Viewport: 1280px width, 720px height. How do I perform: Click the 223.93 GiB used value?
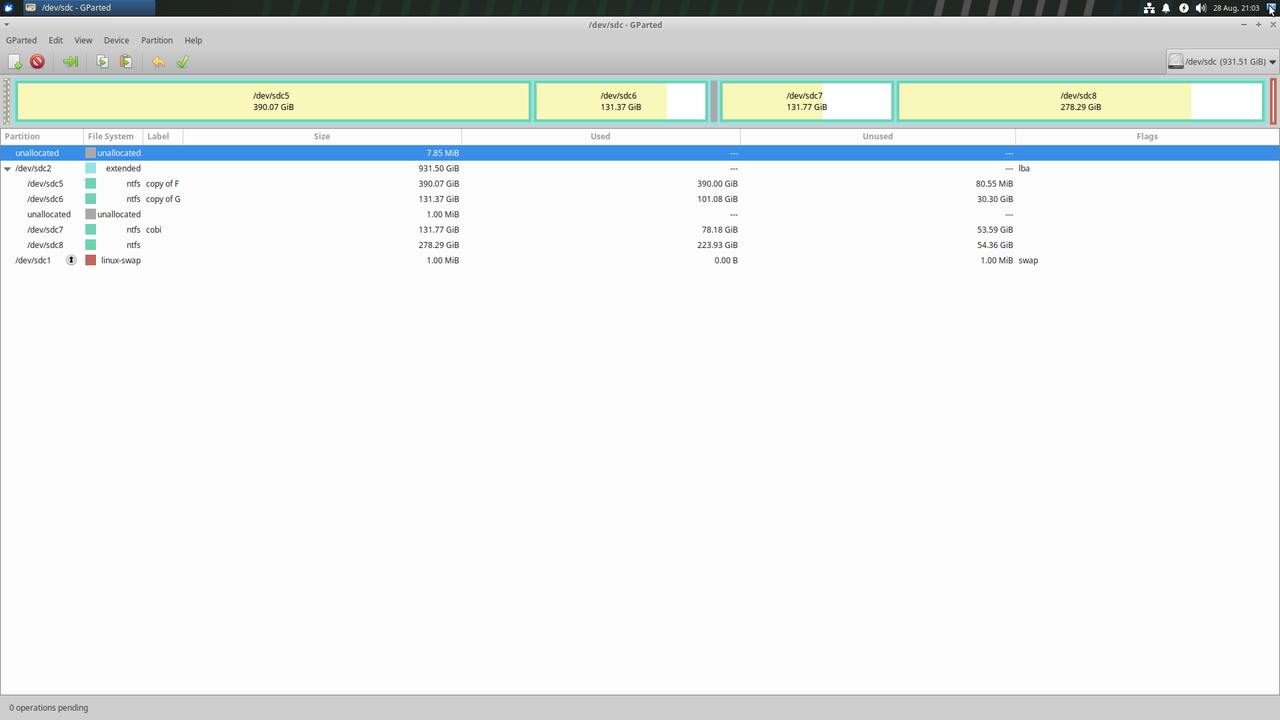717,245
